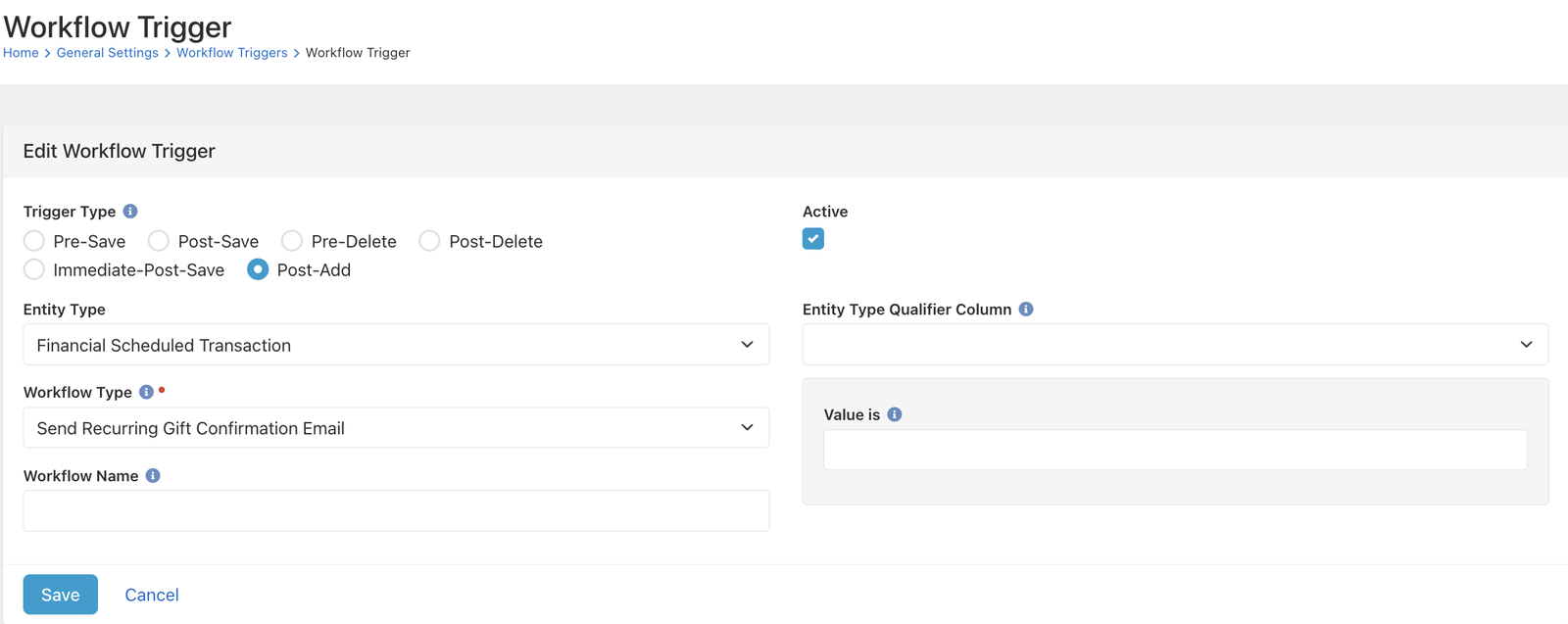Click the Workflow Name info icon
Viewport: 1568px width, 624px height.
[x=153, y=476]
